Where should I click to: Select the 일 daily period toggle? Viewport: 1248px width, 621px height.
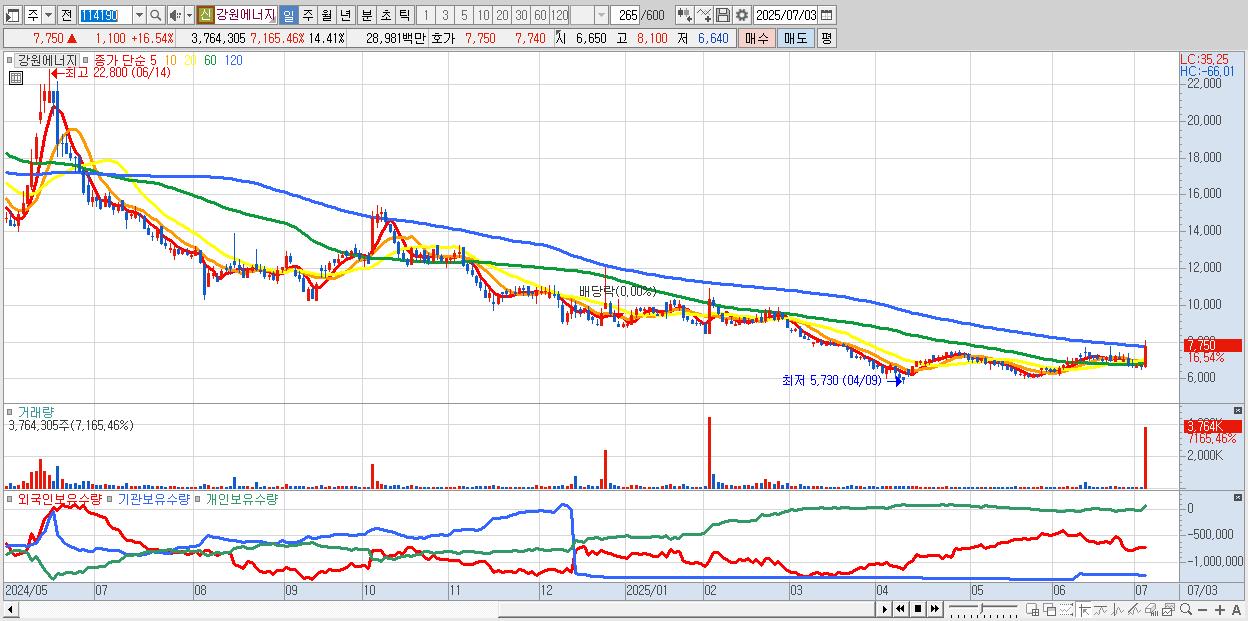pyautogui.click(x=288, y=16)
